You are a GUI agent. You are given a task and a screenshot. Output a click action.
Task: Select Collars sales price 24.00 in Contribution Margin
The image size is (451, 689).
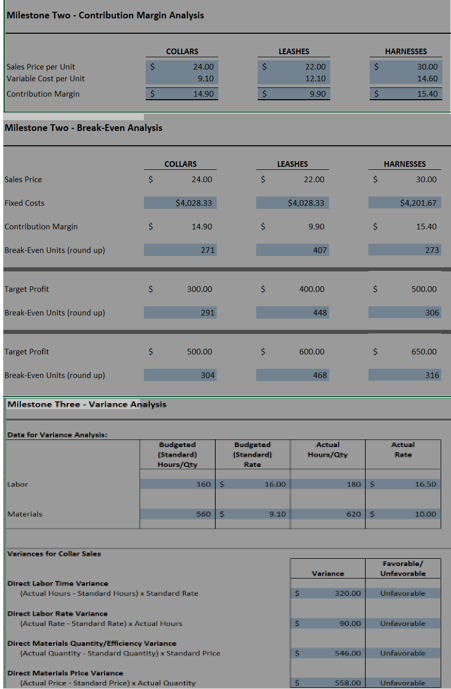pyautogui.click(x=182, y=67)
